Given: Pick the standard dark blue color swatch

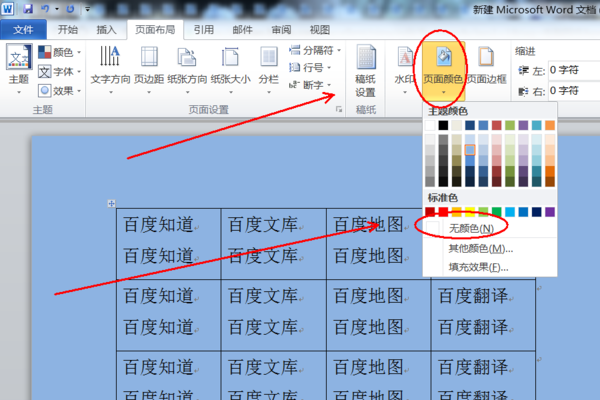Looking at the screenshot, I should click(536, 212).
